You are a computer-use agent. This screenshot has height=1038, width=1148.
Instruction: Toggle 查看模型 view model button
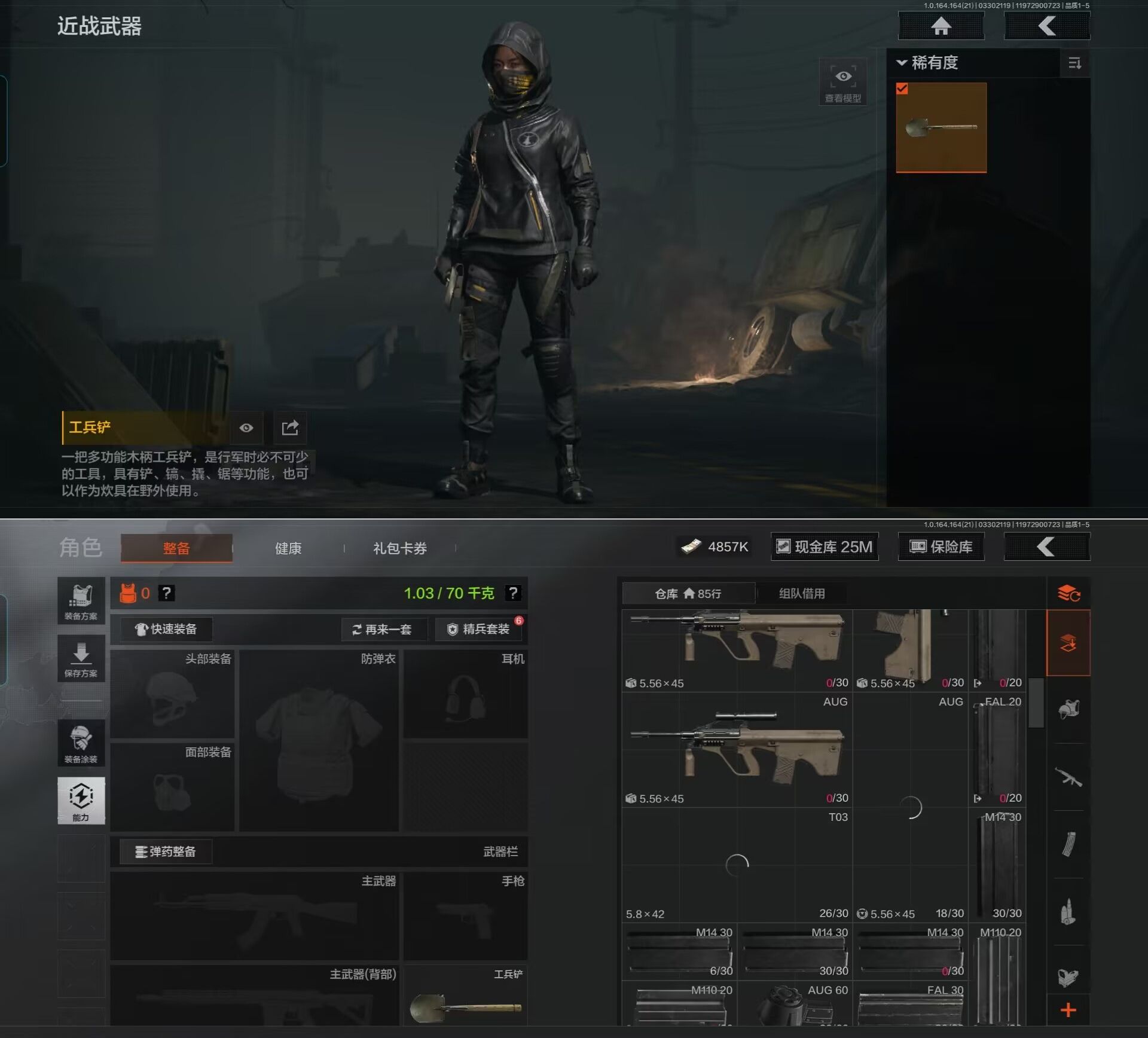click(842, 82)
